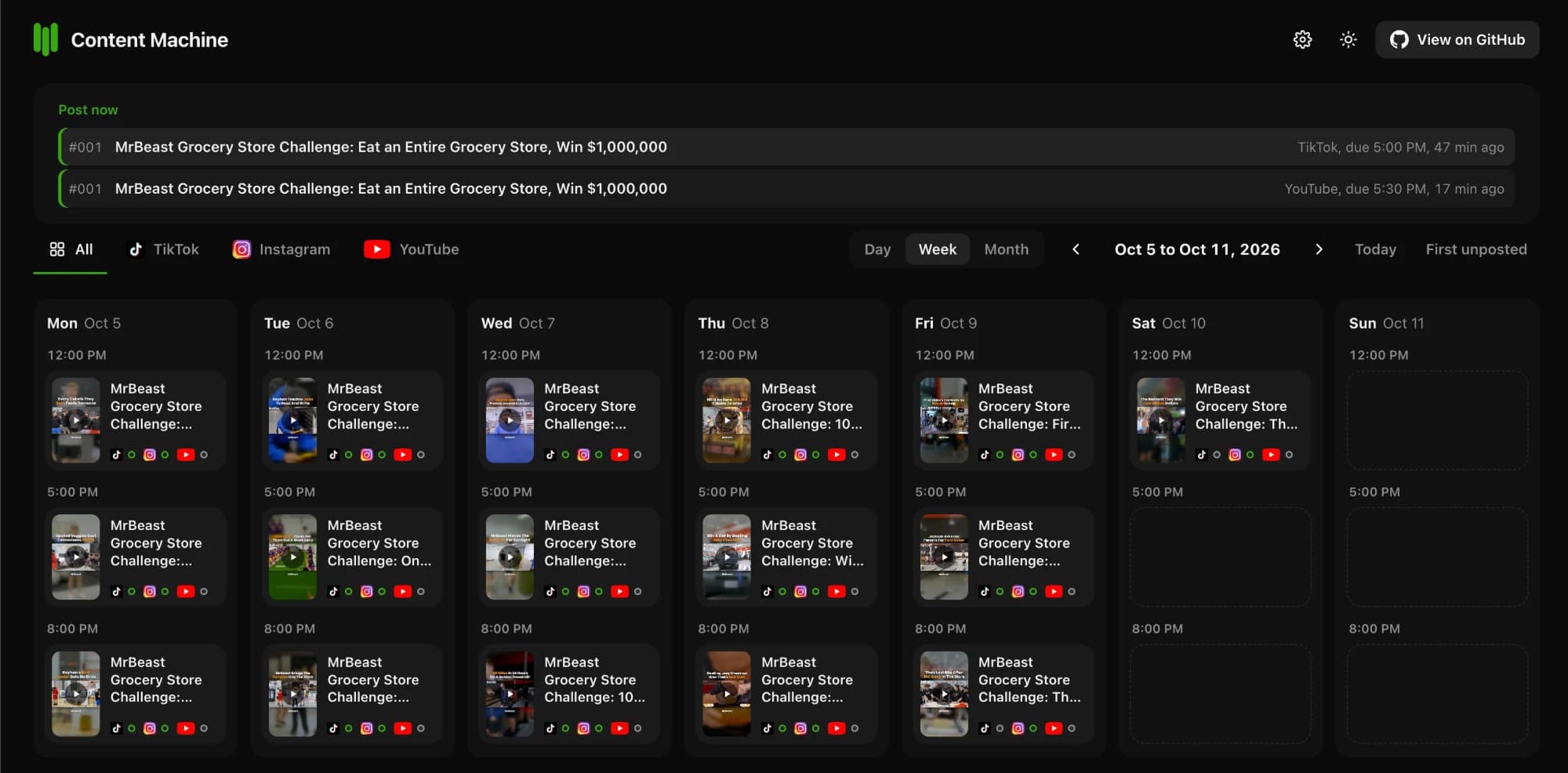Image resolution: width=1568 pixels, height=773 pixels.
Task: Toggle light theme with the sun icon
Action: (1348, 40)
